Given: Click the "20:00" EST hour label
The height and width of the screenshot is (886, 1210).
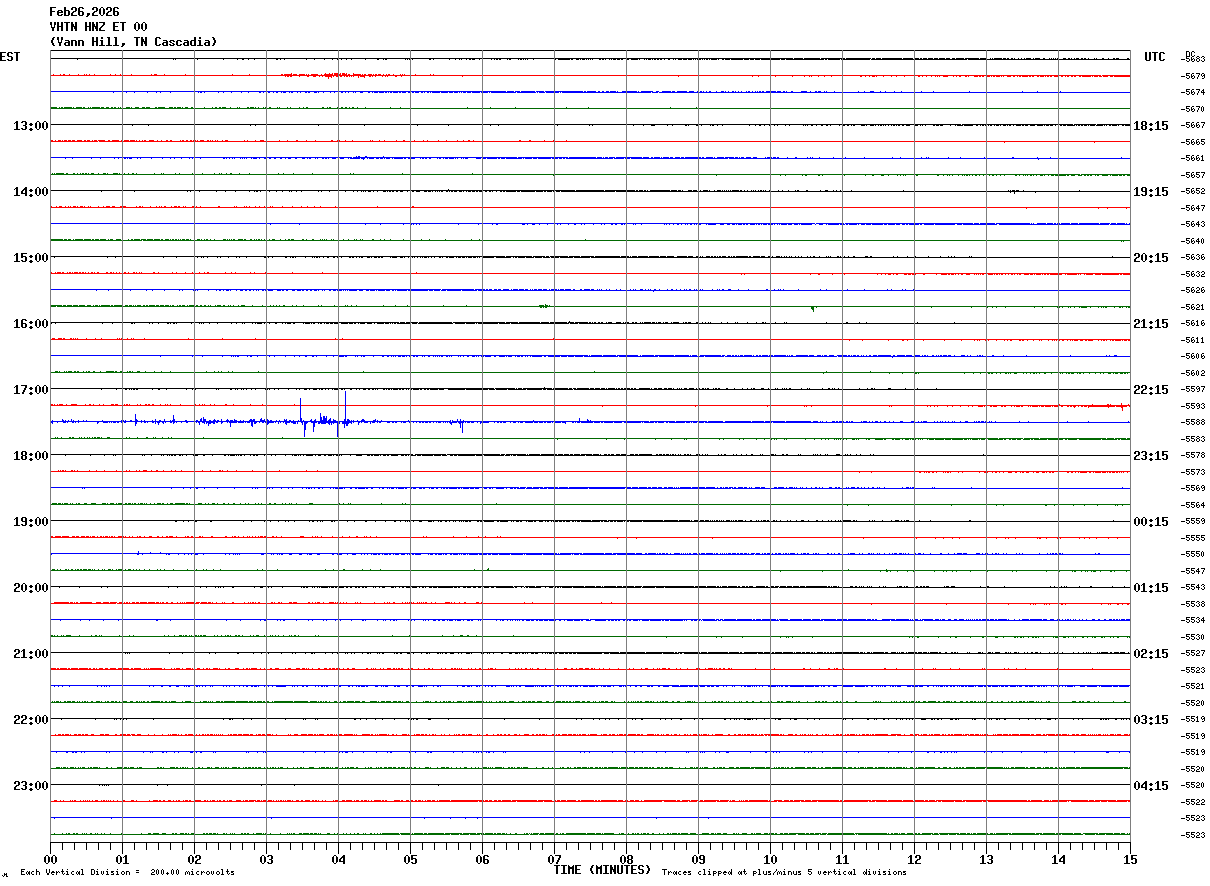Looking at the screenshot, I should [x=30, y=588].
